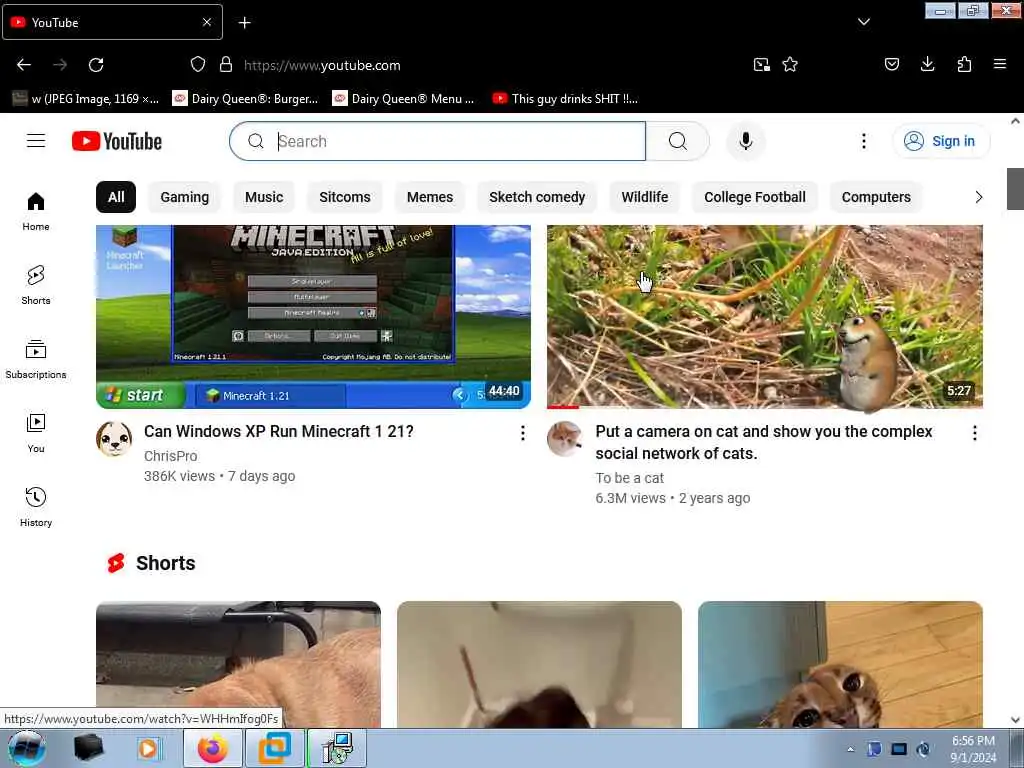
Task: Select the Computers filter chip
Action: 876,197
